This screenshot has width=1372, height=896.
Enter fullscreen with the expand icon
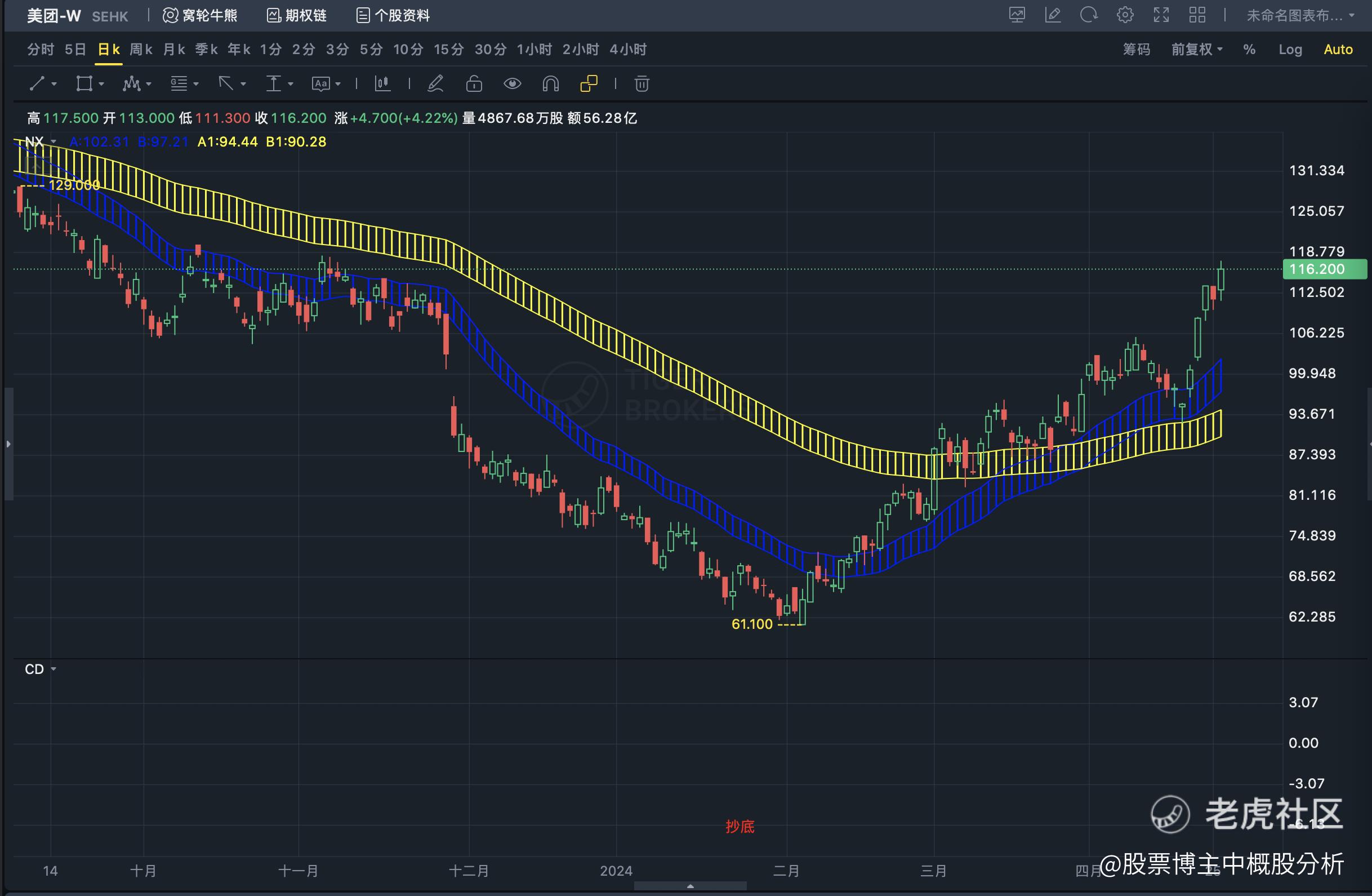(1161, 15)
